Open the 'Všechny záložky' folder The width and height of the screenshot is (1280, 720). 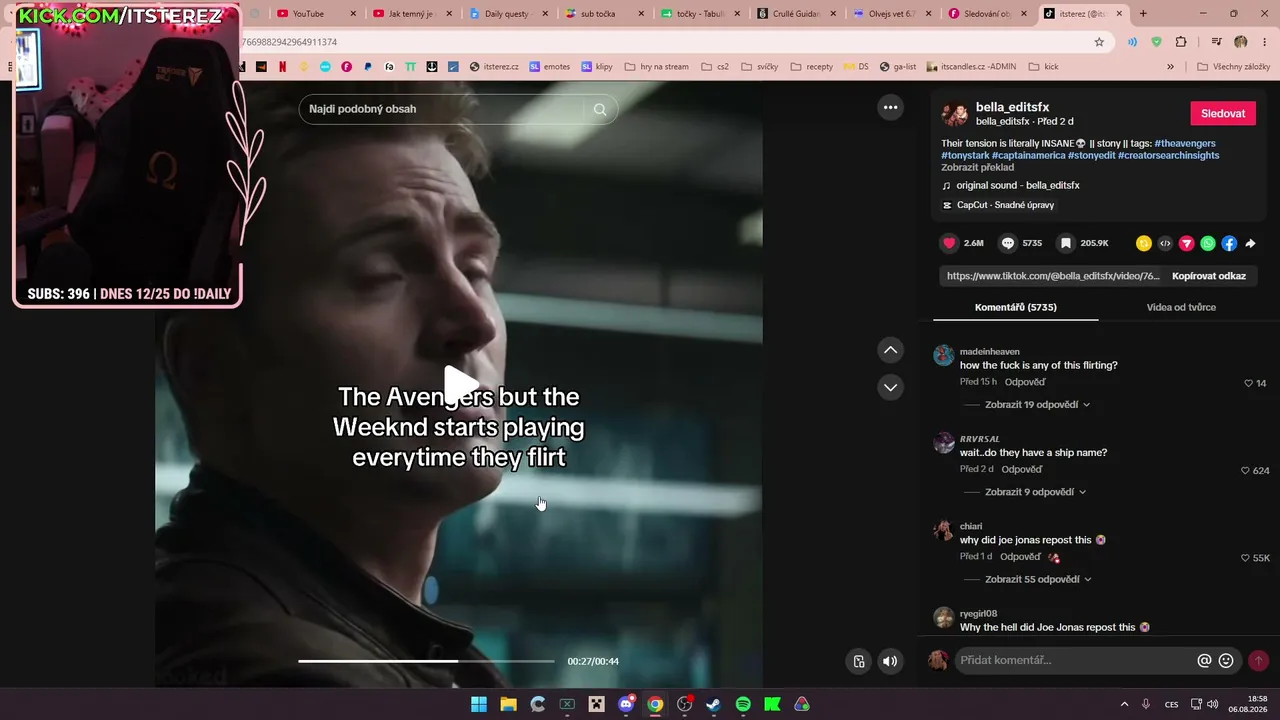point(1233,67)
